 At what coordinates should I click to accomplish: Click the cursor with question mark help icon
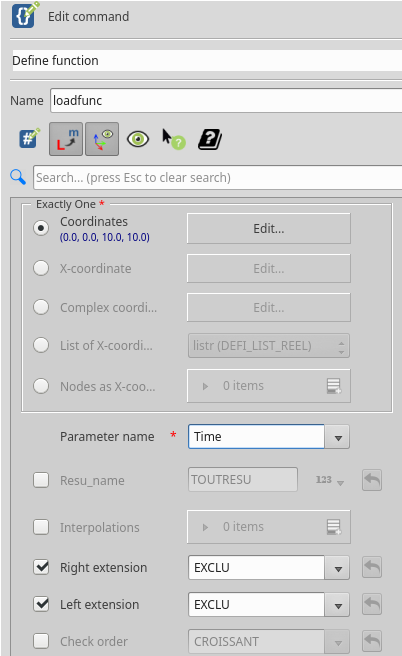tap(174, 139)
